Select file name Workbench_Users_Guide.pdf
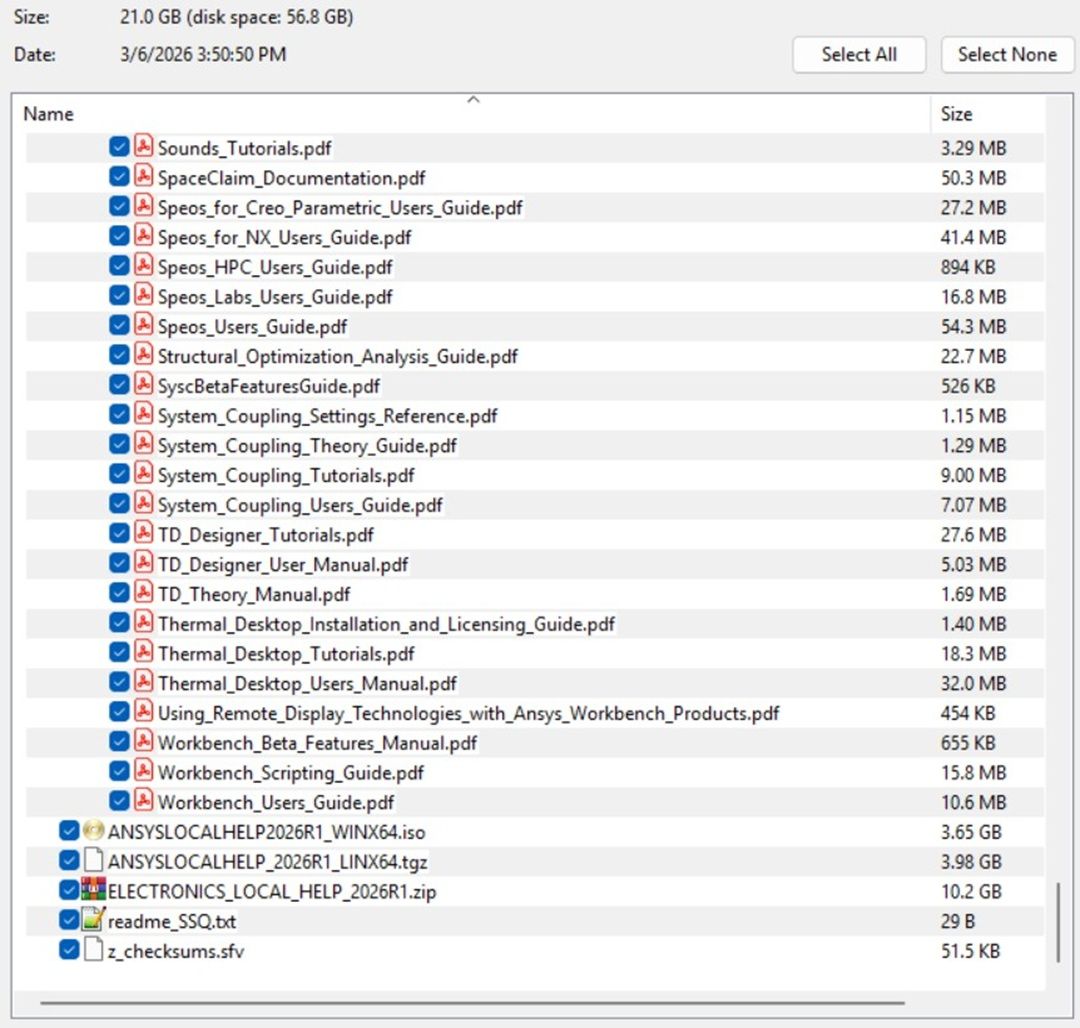Viewport: 1080px width, 1028px height. point(276,802)
